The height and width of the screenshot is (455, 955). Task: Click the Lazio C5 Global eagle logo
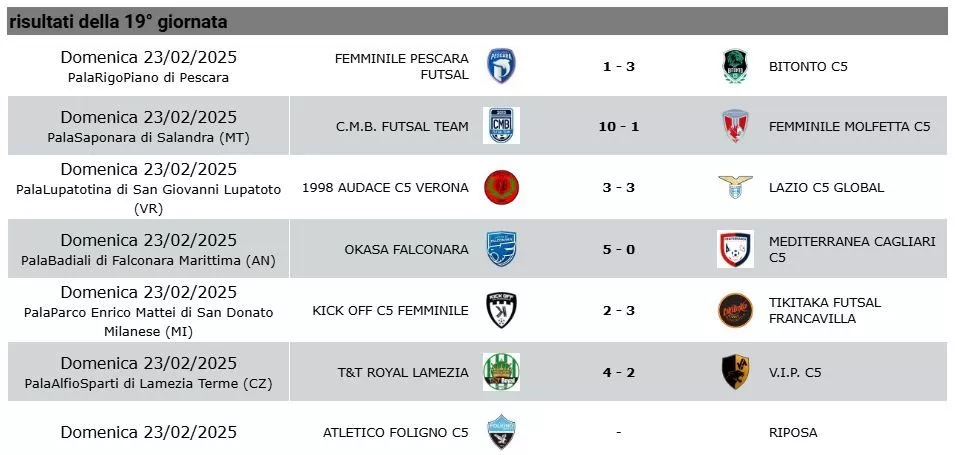pyautogui.click(x=735, y=186)
